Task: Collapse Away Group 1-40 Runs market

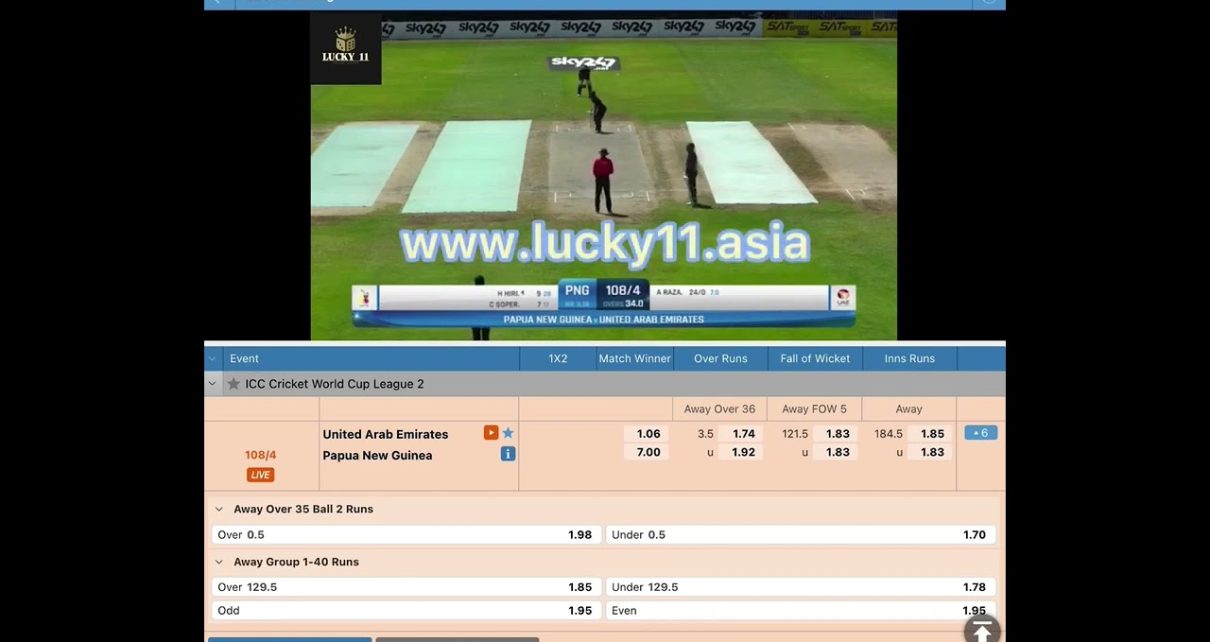Action: click(x=219, y=562)
